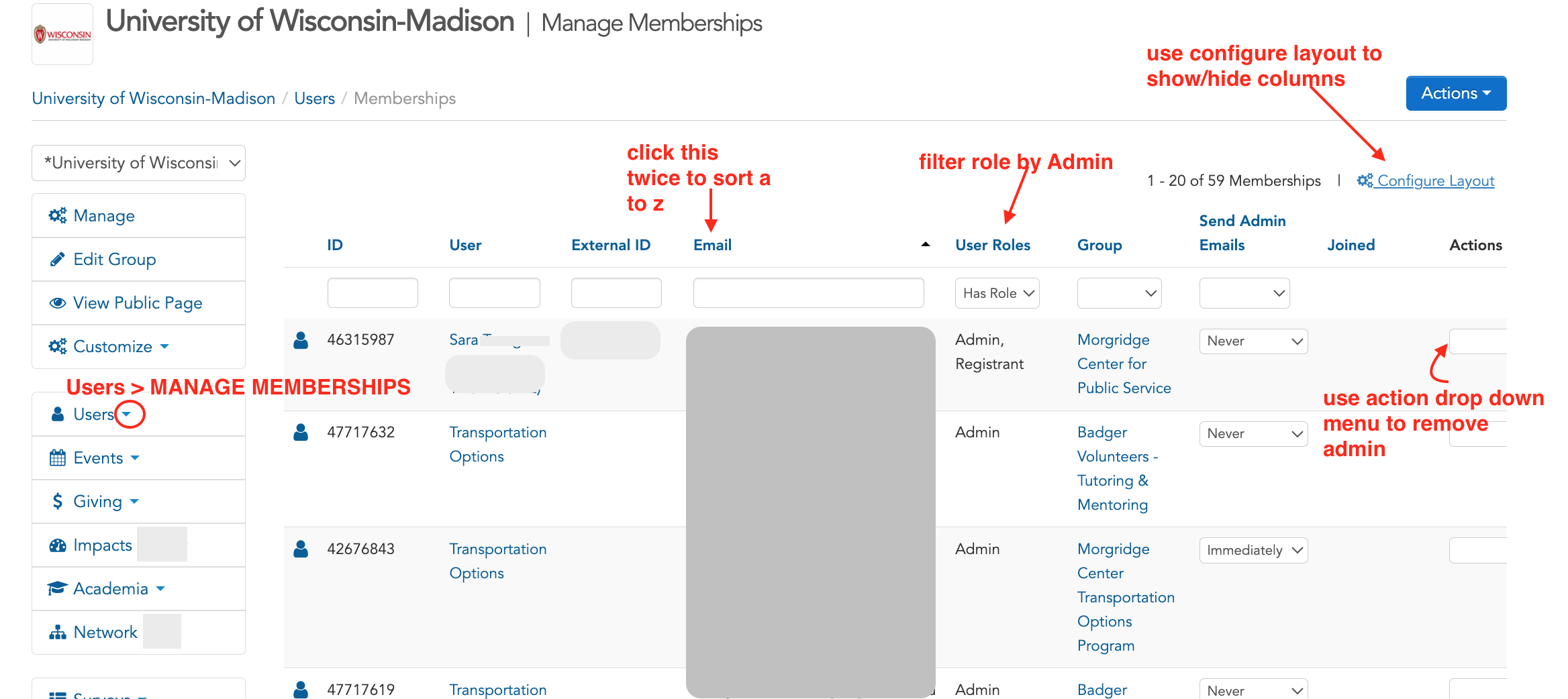1568x699 pixels.
Task: Open the Send Admin Emails filter dropdown
Action: [x=1244, y=293]
